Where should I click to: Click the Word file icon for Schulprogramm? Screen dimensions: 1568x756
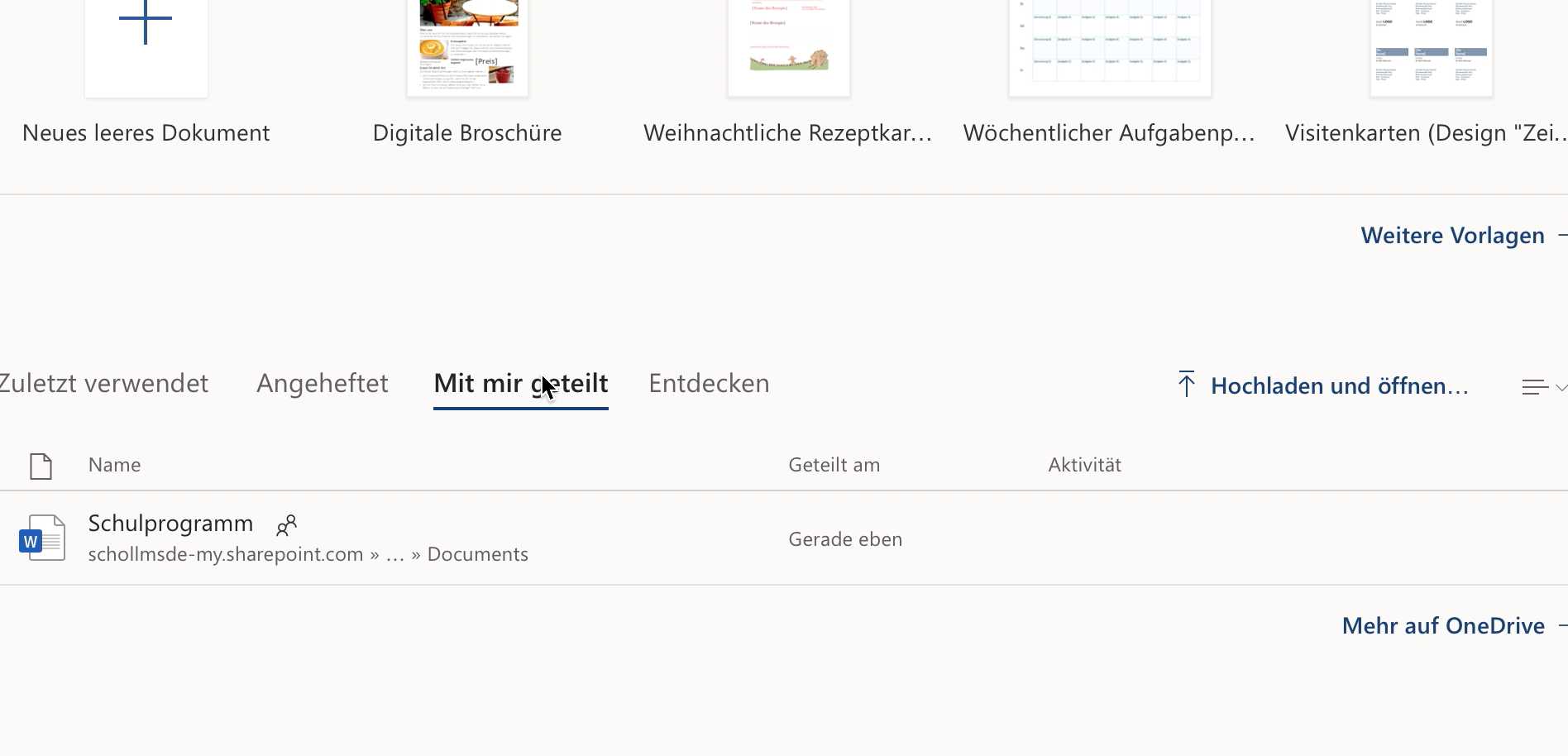[x=41, y=538]
